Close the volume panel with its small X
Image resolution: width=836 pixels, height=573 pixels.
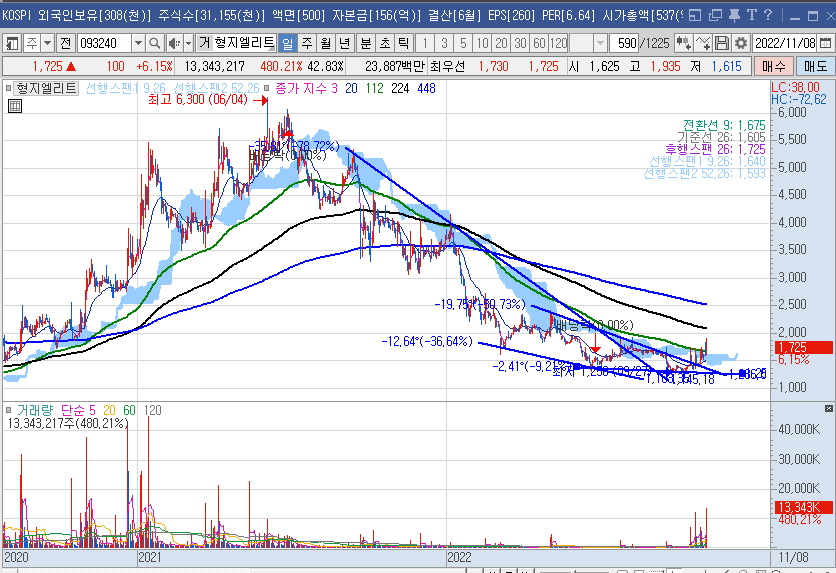pos(829,409)
